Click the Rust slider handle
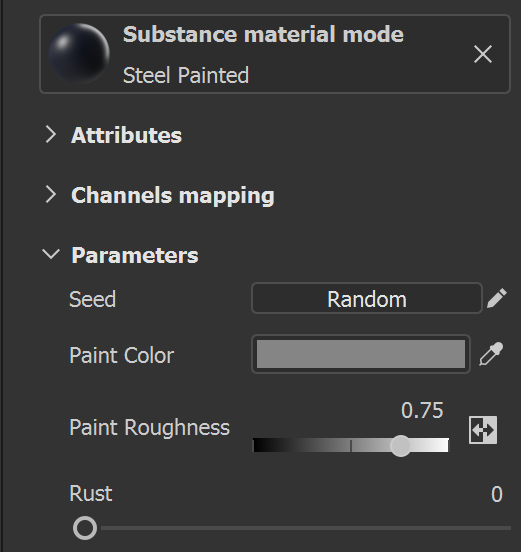 [x=85, y=528]
